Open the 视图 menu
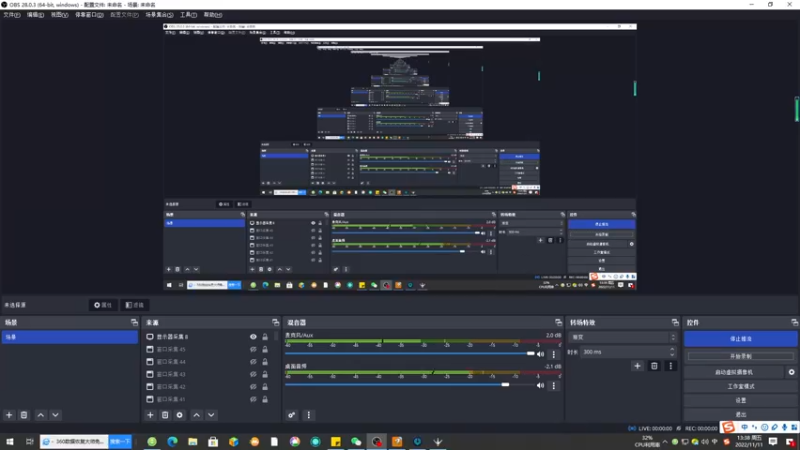This screenshot has width=800, height=450. [59, 15]
